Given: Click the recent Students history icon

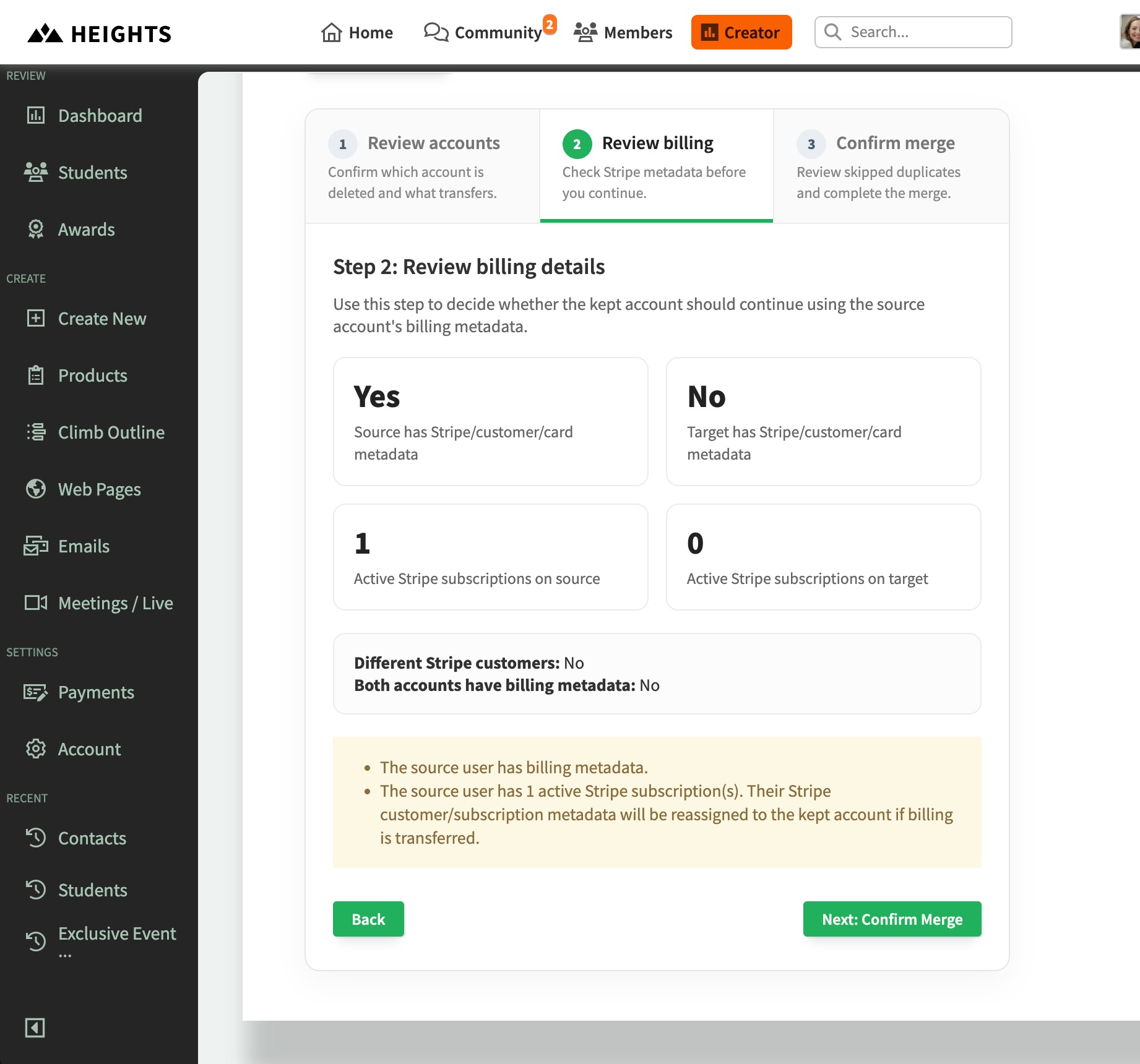Looking at the screenshot, I should (36, 890).
